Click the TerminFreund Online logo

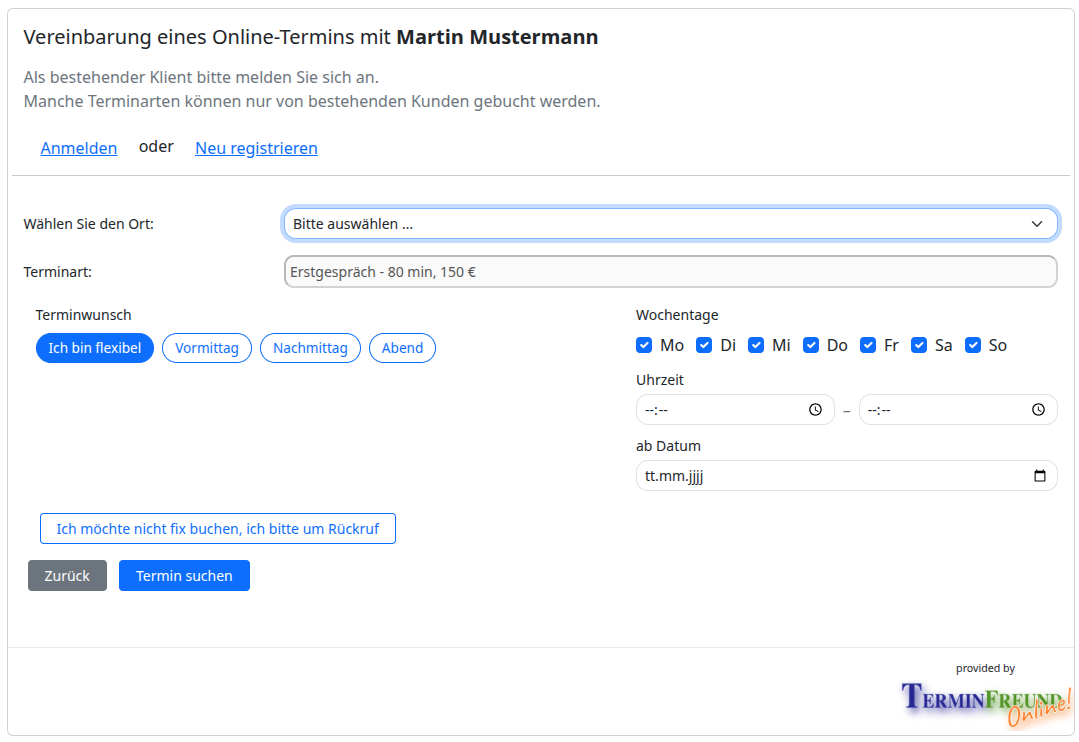986,703
